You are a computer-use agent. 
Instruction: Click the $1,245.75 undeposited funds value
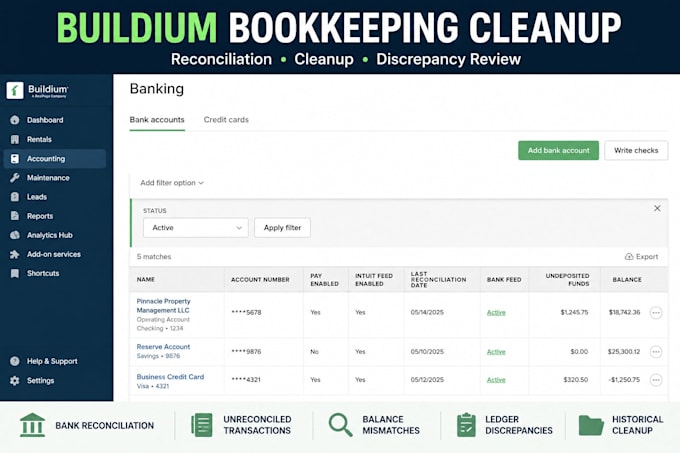[x=574, y=313]
